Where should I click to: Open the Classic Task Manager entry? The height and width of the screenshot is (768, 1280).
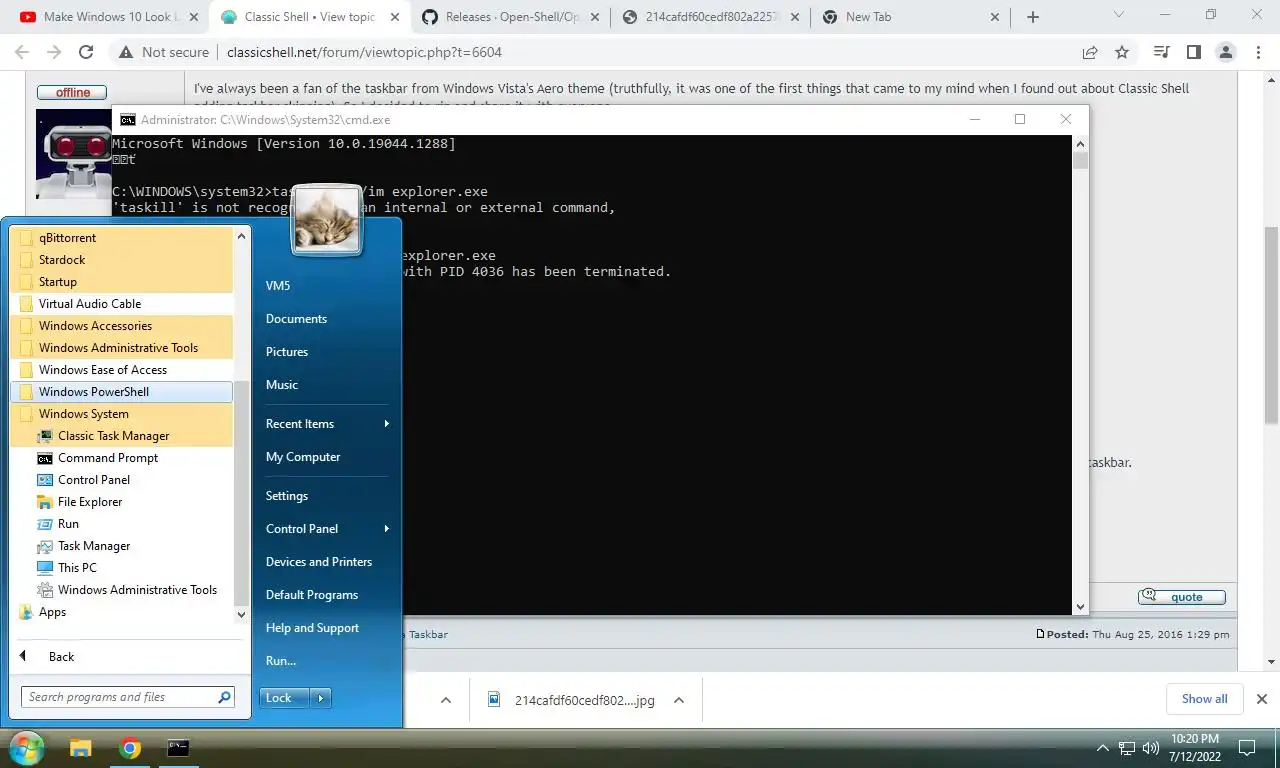click(x=113, y=436)
